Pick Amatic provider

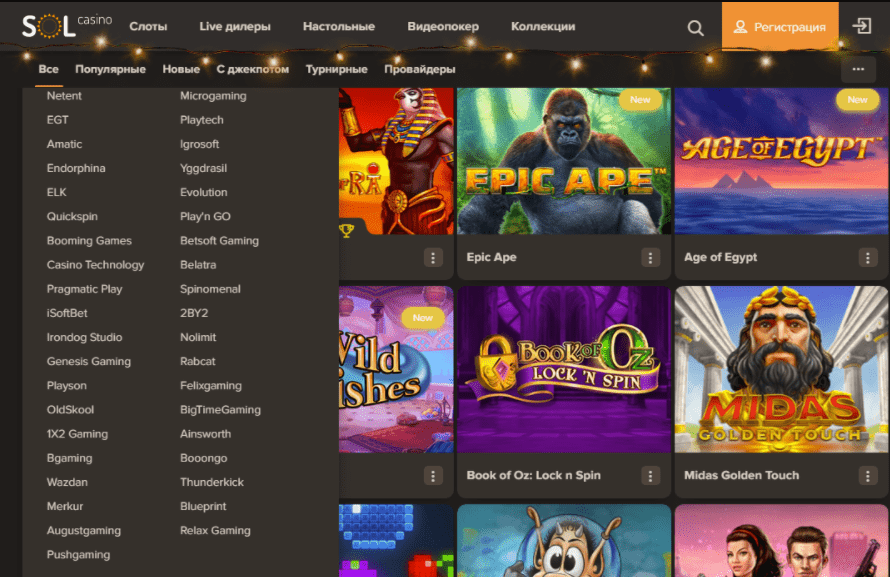(64, 144)
